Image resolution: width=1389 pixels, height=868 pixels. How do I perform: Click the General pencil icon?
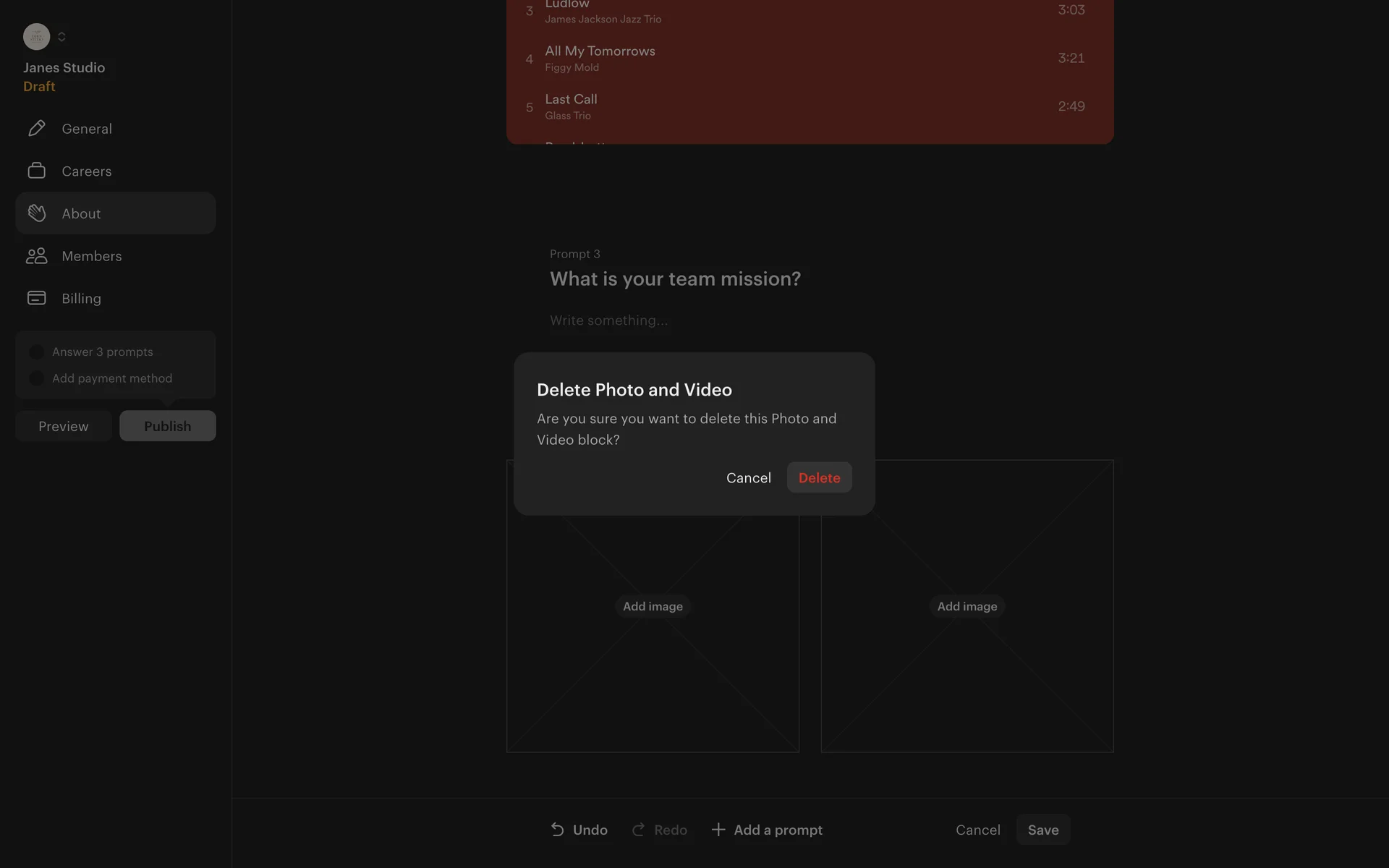pyautogui.click(x=37, y=129)
